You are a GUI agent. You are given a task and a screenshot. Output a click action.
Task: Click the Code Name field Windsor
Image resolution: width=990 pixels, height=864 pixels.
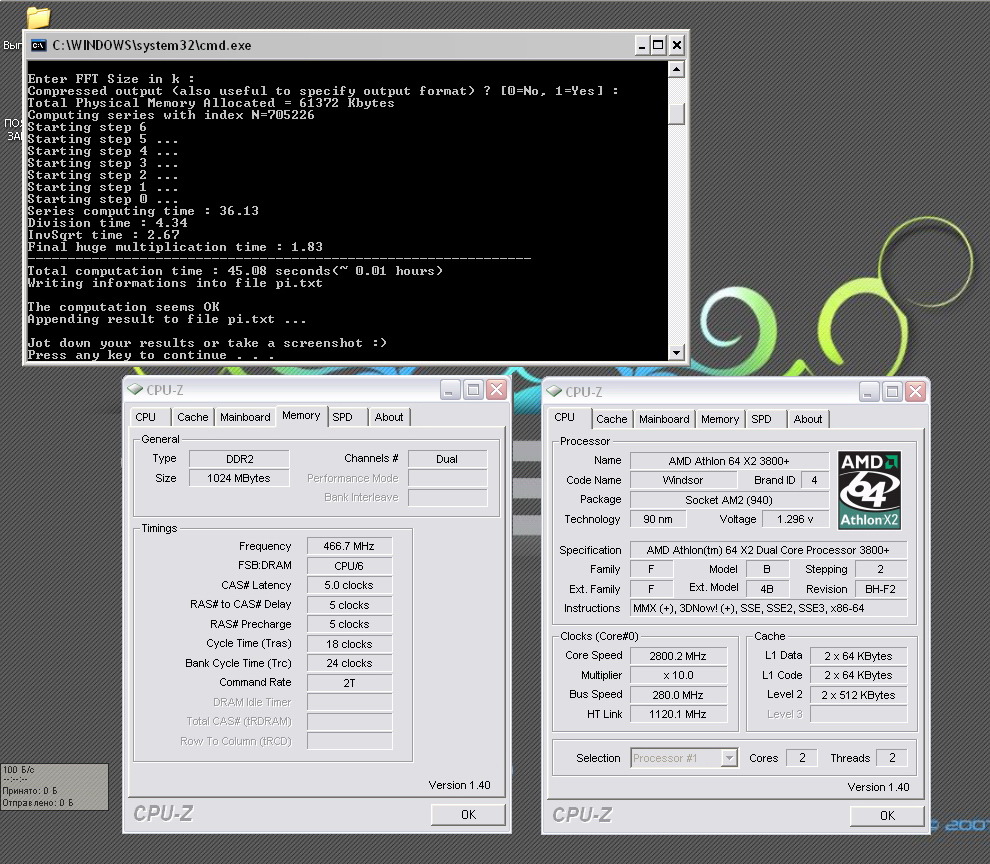point(683,480)
